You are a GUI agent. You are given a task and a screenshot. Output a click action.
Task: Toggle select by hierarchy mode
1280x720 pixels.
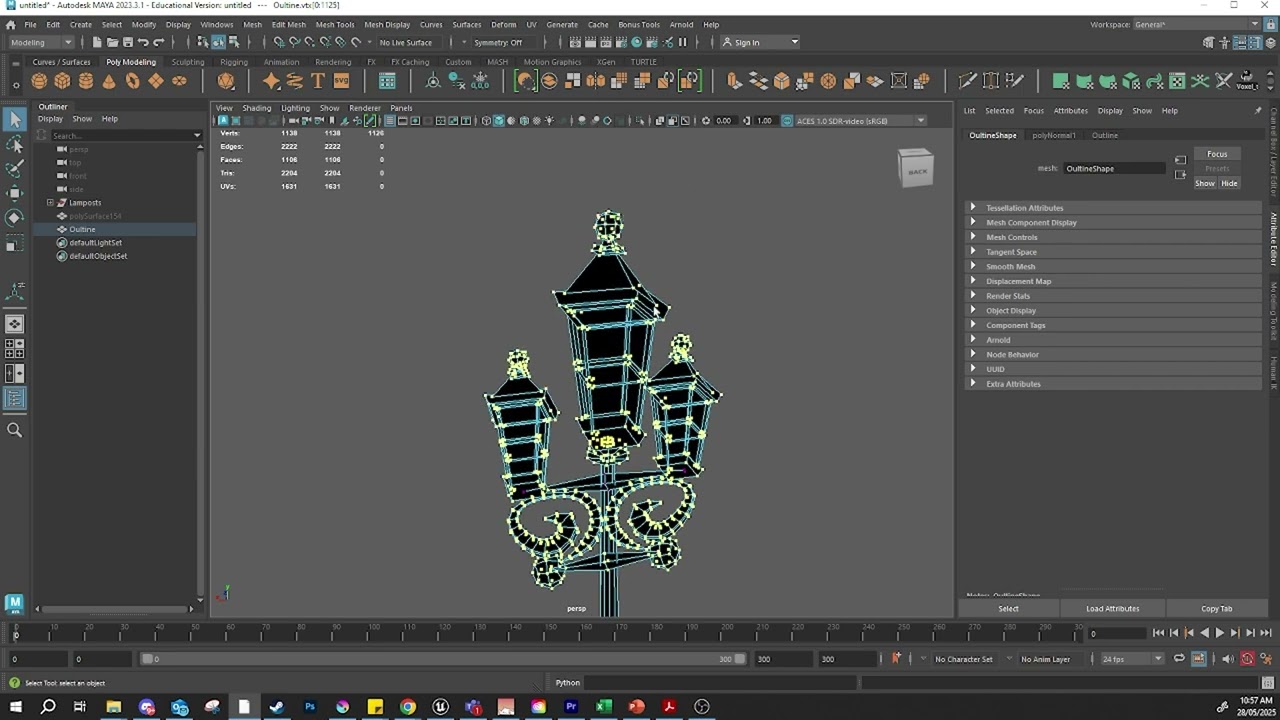(x=203, y=42)
